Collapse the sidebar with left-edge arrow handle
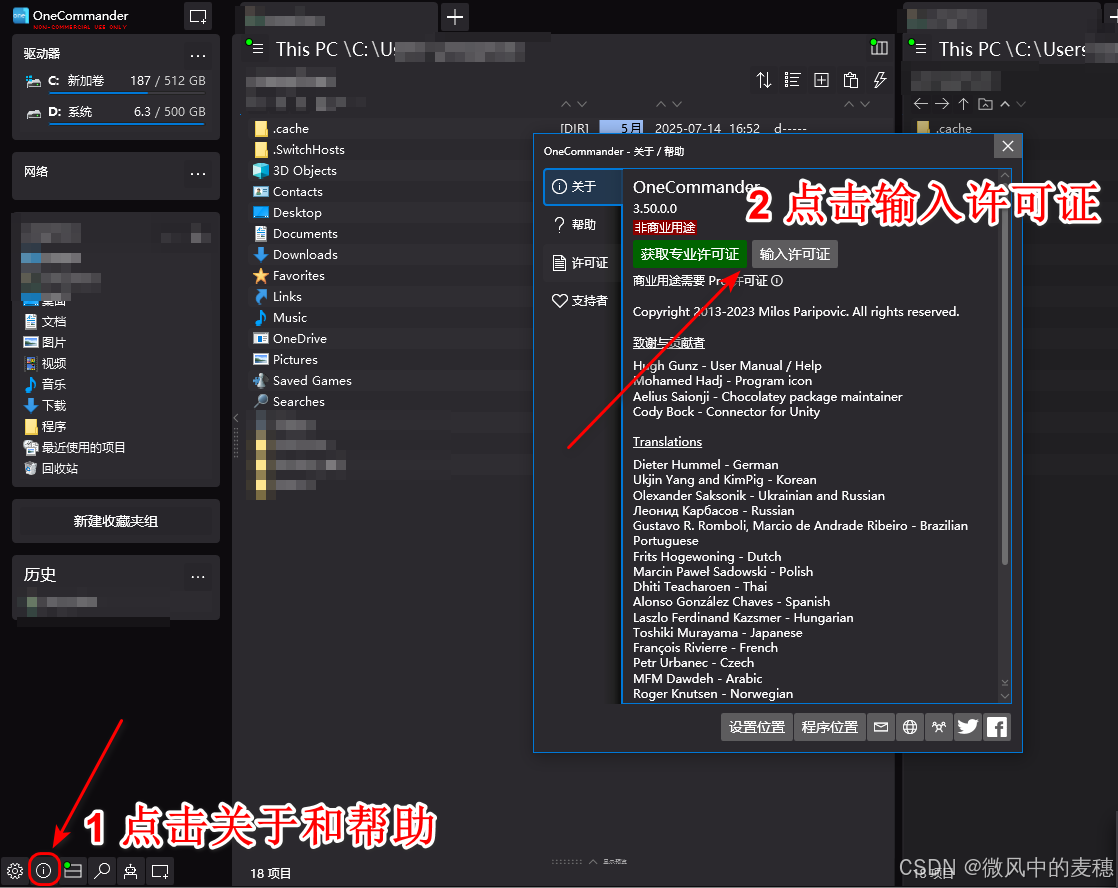This screenshot has height=888, width=1118. (x=235, y=418)
